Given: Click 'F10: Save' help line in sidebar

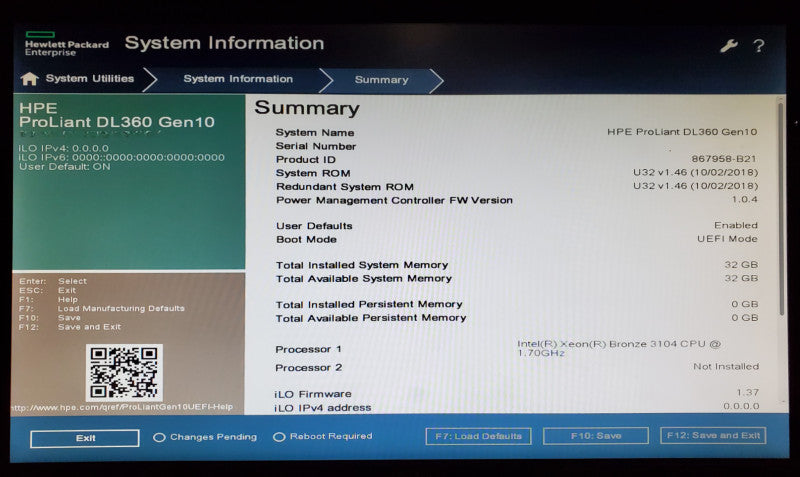Looking at the screenshot, I should 50,317.
